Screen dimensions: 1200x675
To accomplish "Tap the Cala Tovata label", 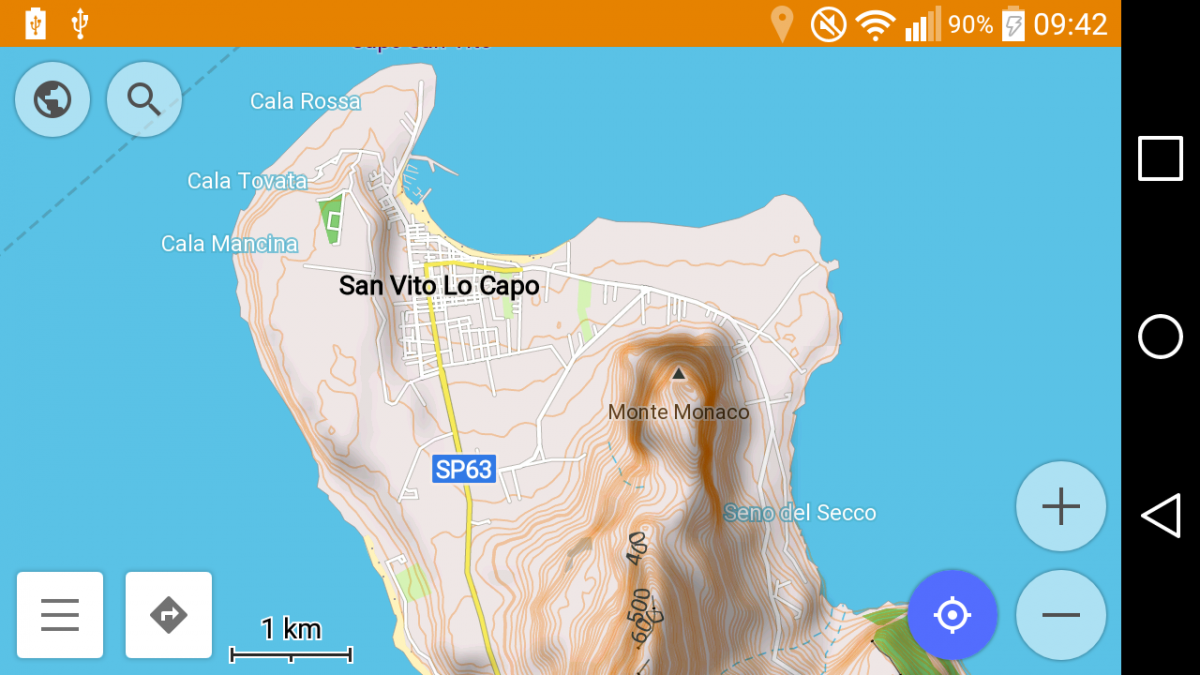I will point(247,181).
